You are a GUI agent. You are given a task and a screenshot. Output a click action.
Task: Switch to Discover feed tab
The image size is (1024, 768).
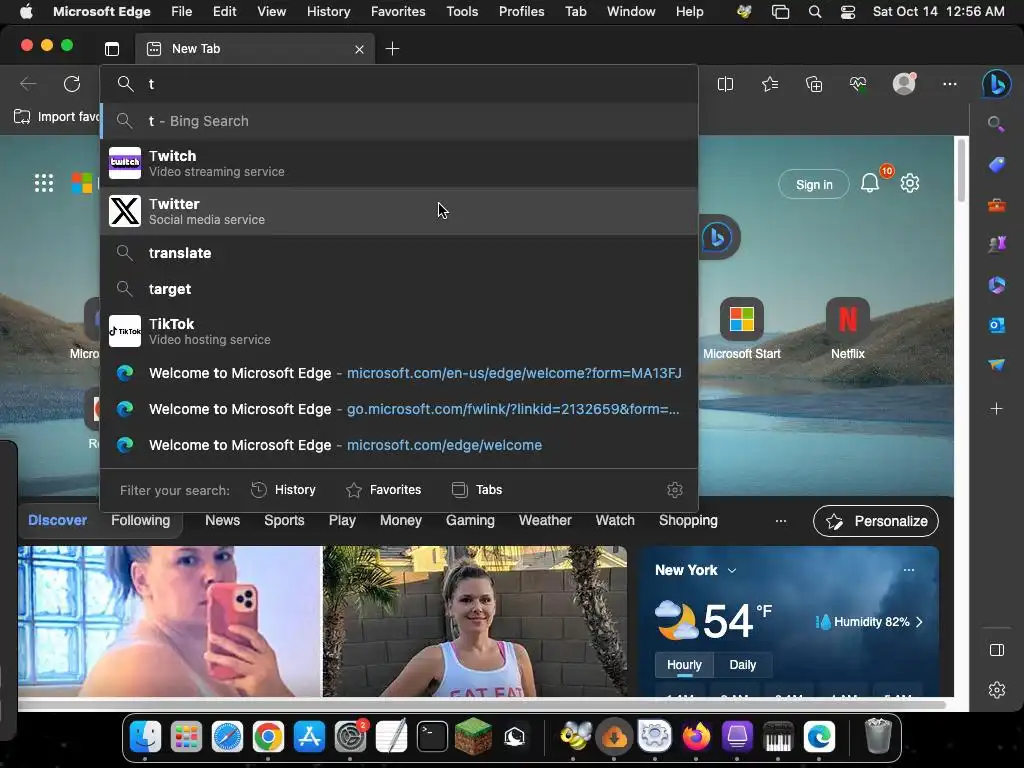57,520
